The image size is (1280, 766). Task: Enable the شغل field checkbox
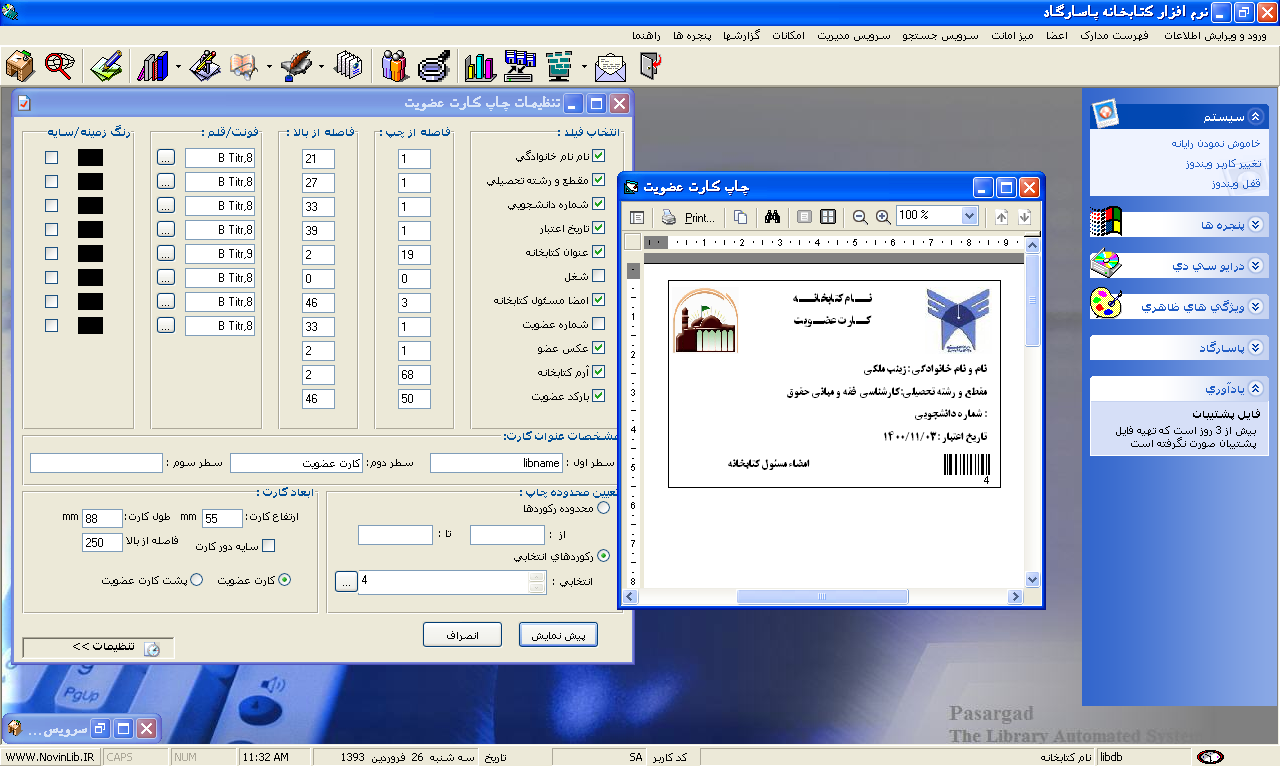[599, 276]
